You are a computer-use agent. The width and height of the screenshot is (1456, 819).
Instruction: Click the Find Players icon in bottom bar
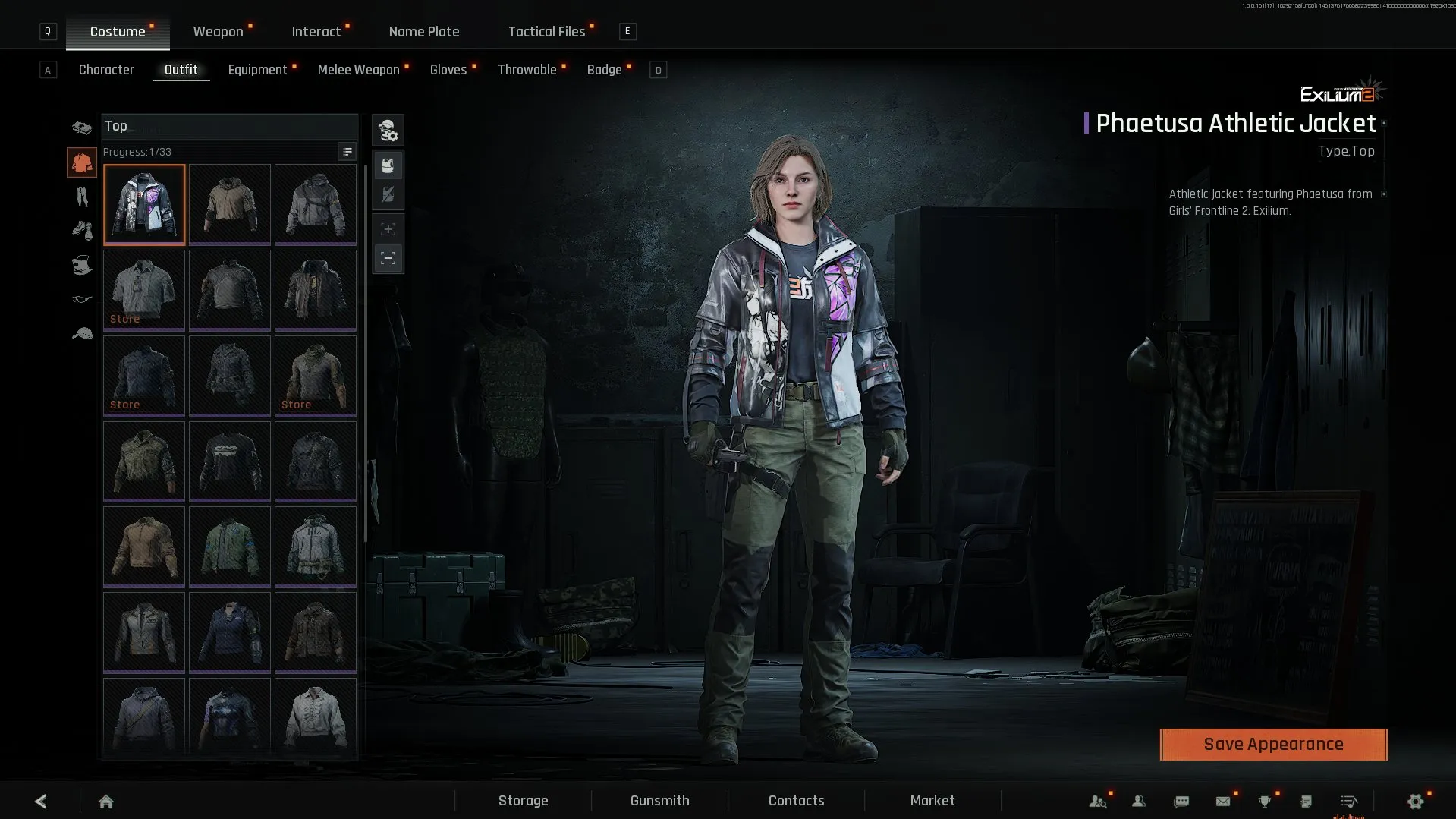(1097, 801)
